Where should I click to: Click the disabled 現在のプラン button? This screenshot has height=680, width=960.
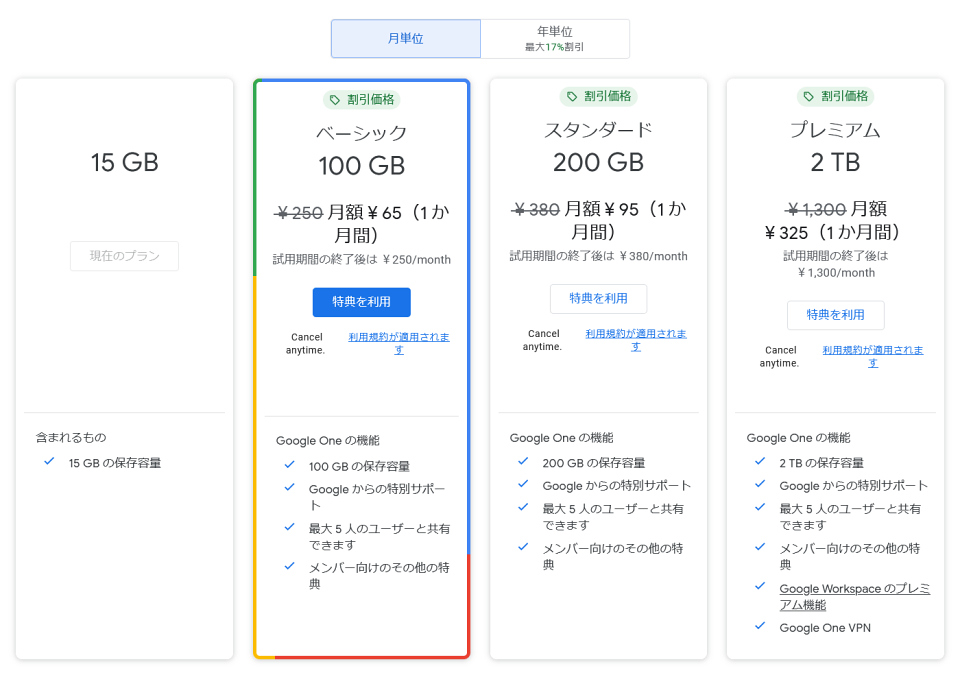click(124, 256)
